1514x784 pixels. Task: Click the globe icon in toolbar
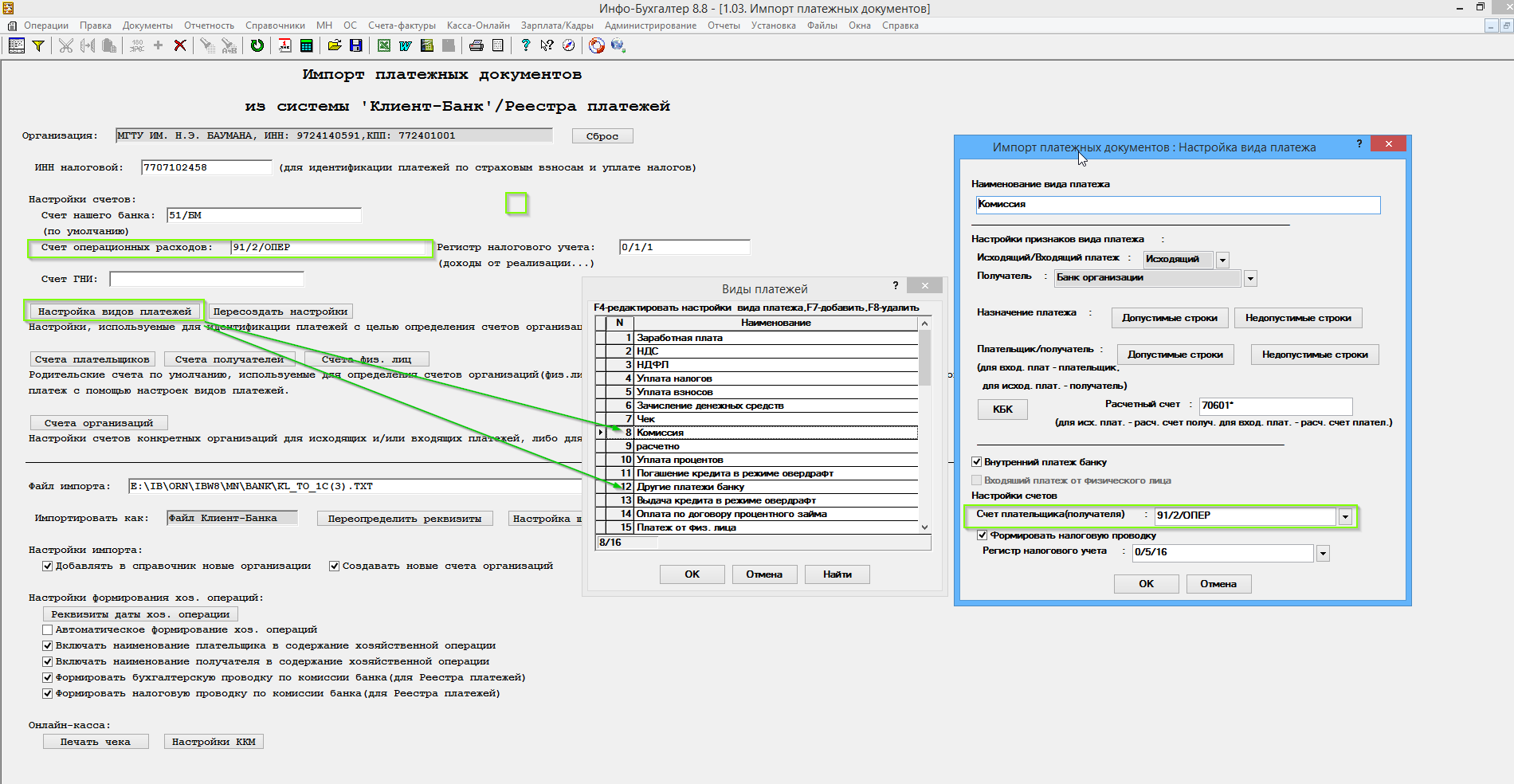[618, 45]
